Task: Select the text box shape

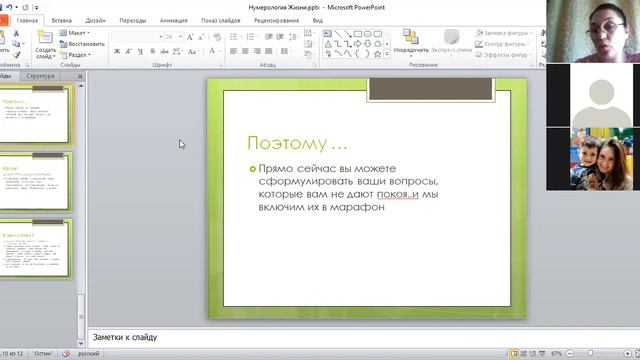Action: [x=327, y=34]
